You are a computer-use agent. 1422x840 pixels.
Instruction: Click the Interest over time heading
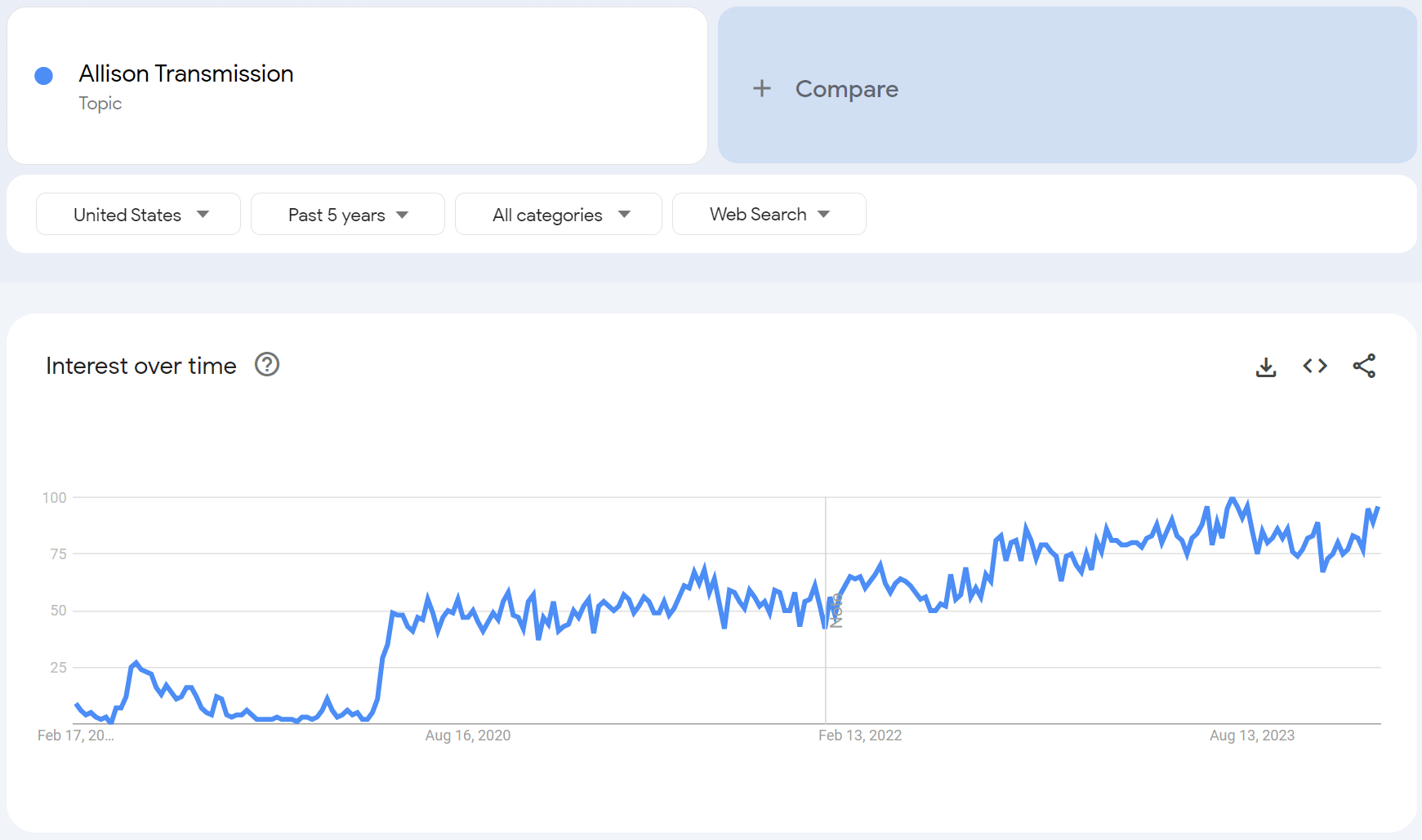click(141, 366)
